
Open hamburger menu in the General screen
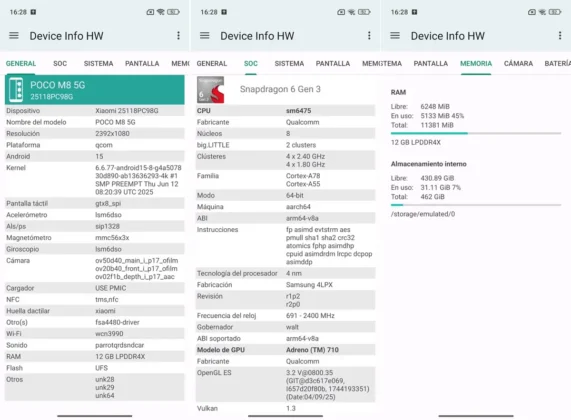tap(14, 35)
